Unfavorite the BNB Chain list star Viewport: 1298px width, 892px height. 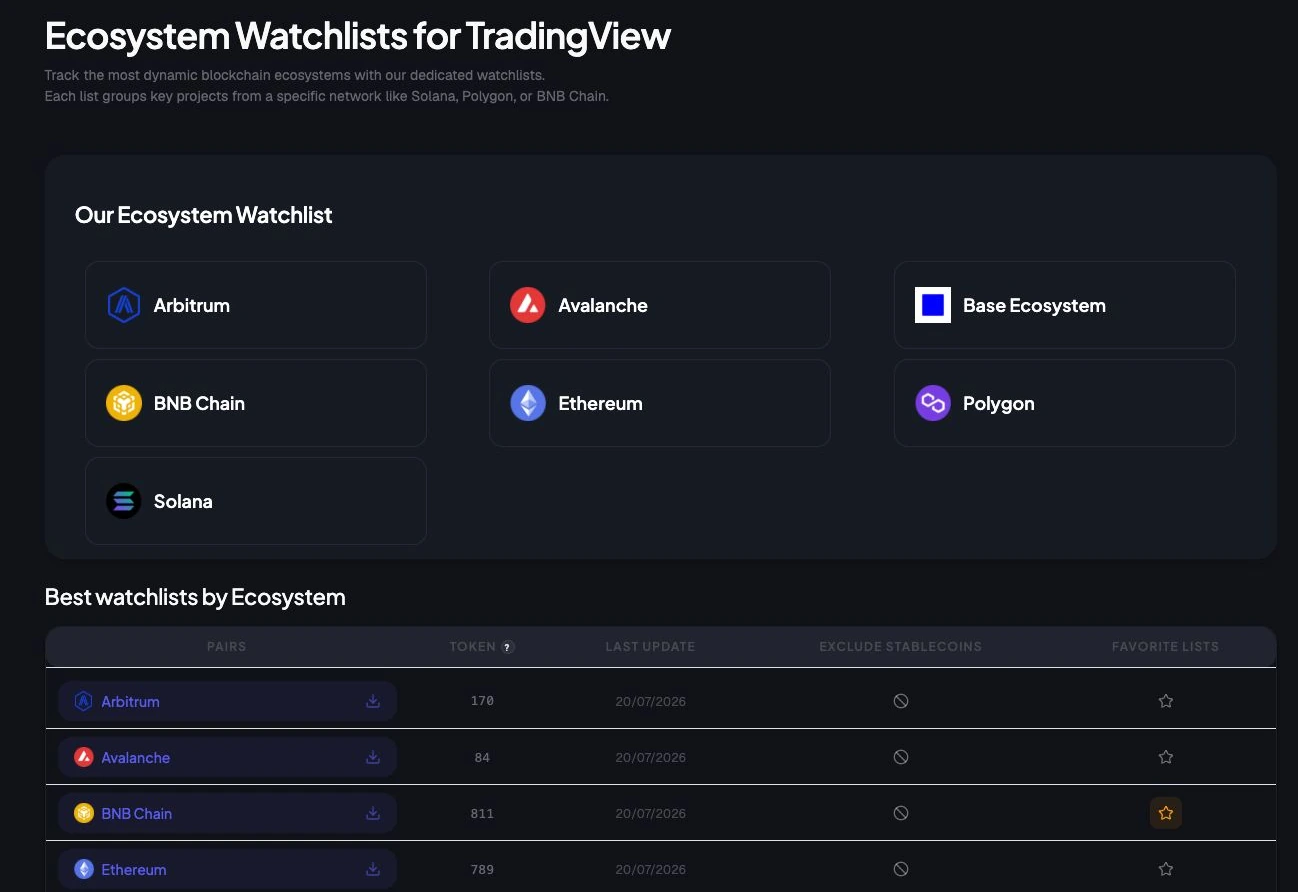[1166, 813]
